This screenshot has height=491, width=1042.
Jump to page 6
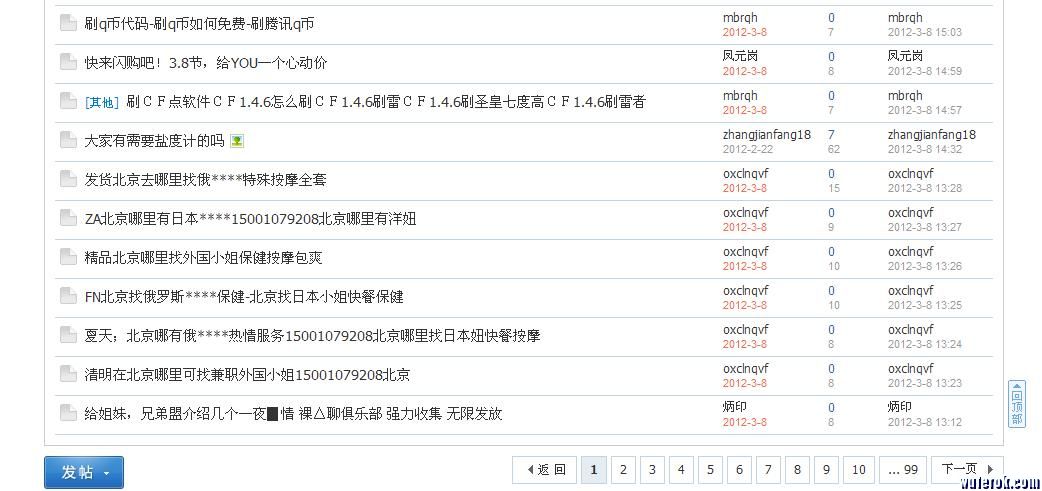pyautogui.click(x=739, y=470)
